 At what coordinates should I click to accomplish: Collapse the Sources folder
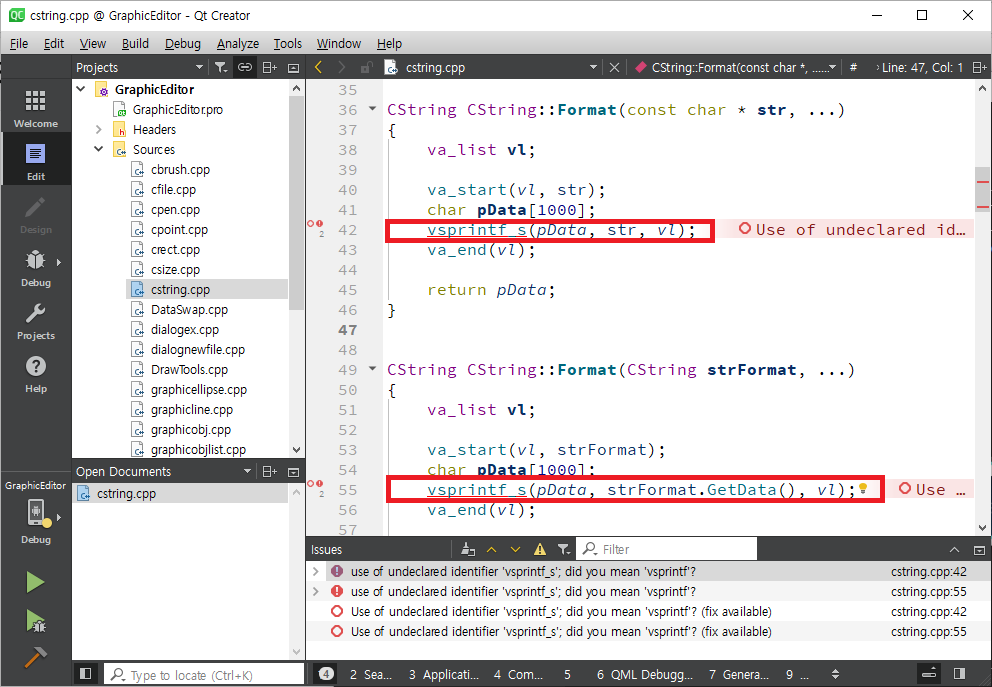click(99, 149)
